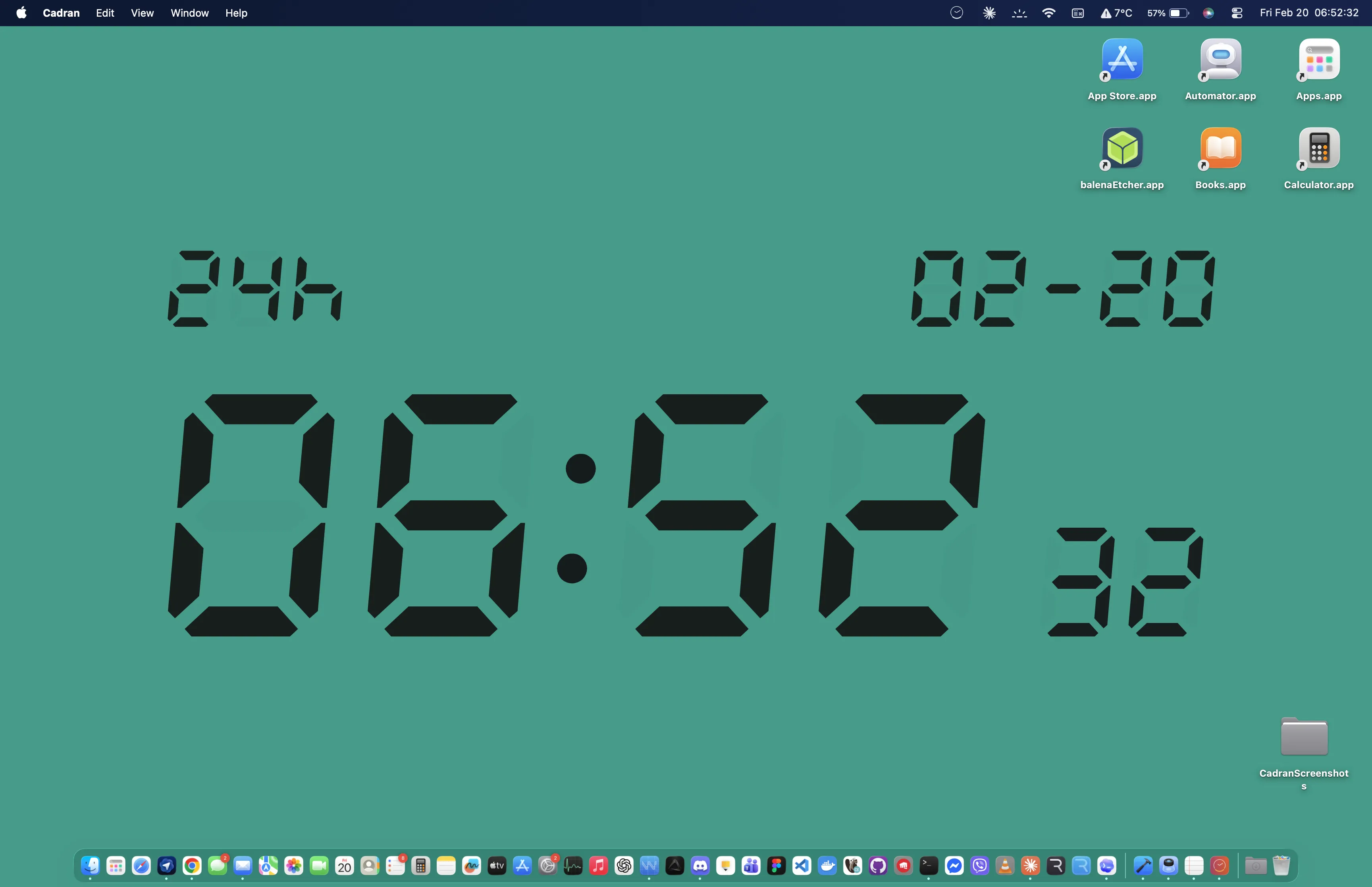Open the Trash in the Dock
Viewport: 1372px width, 887px height.
click(x=1281, y=866)
